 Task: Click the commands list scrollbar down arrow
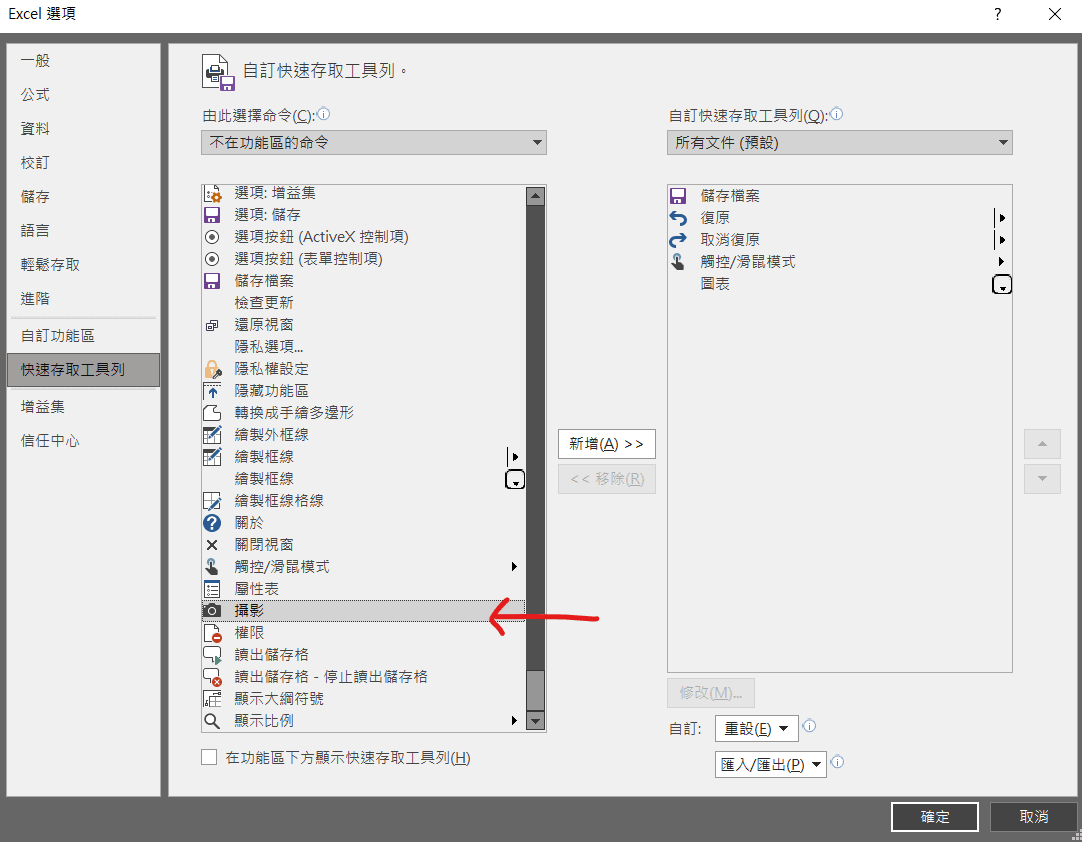click(535, 721)
